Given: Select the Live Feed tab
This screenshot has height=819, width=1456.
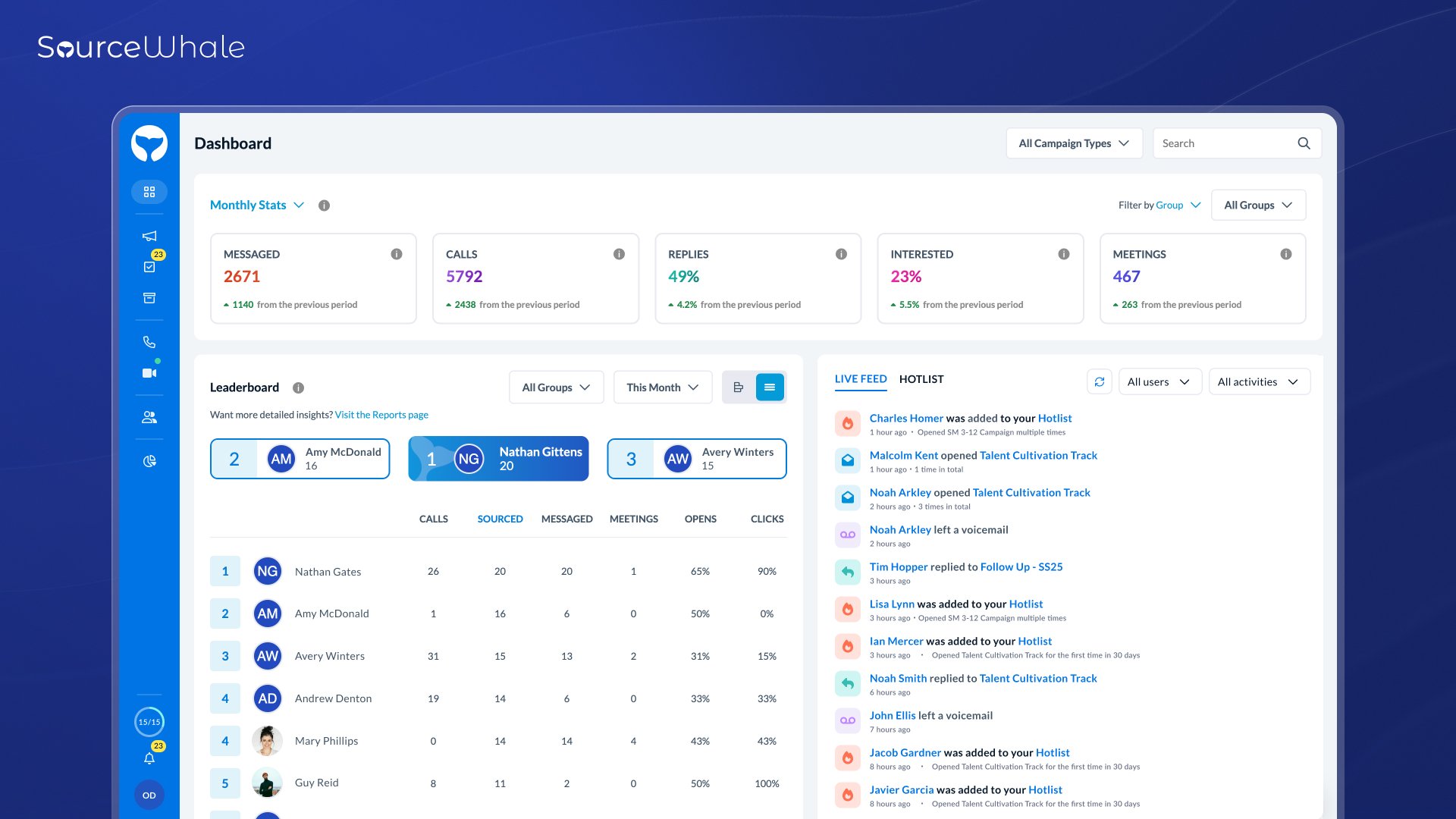Looking at the screenshot, I should click(861, 379).
